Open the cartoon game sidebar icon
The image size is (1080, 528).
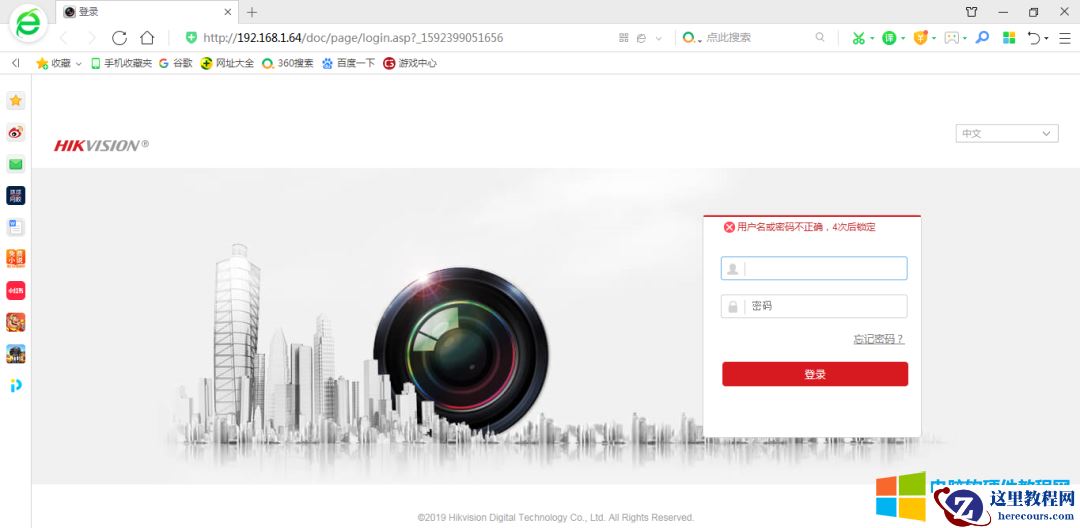coord(16,322)
